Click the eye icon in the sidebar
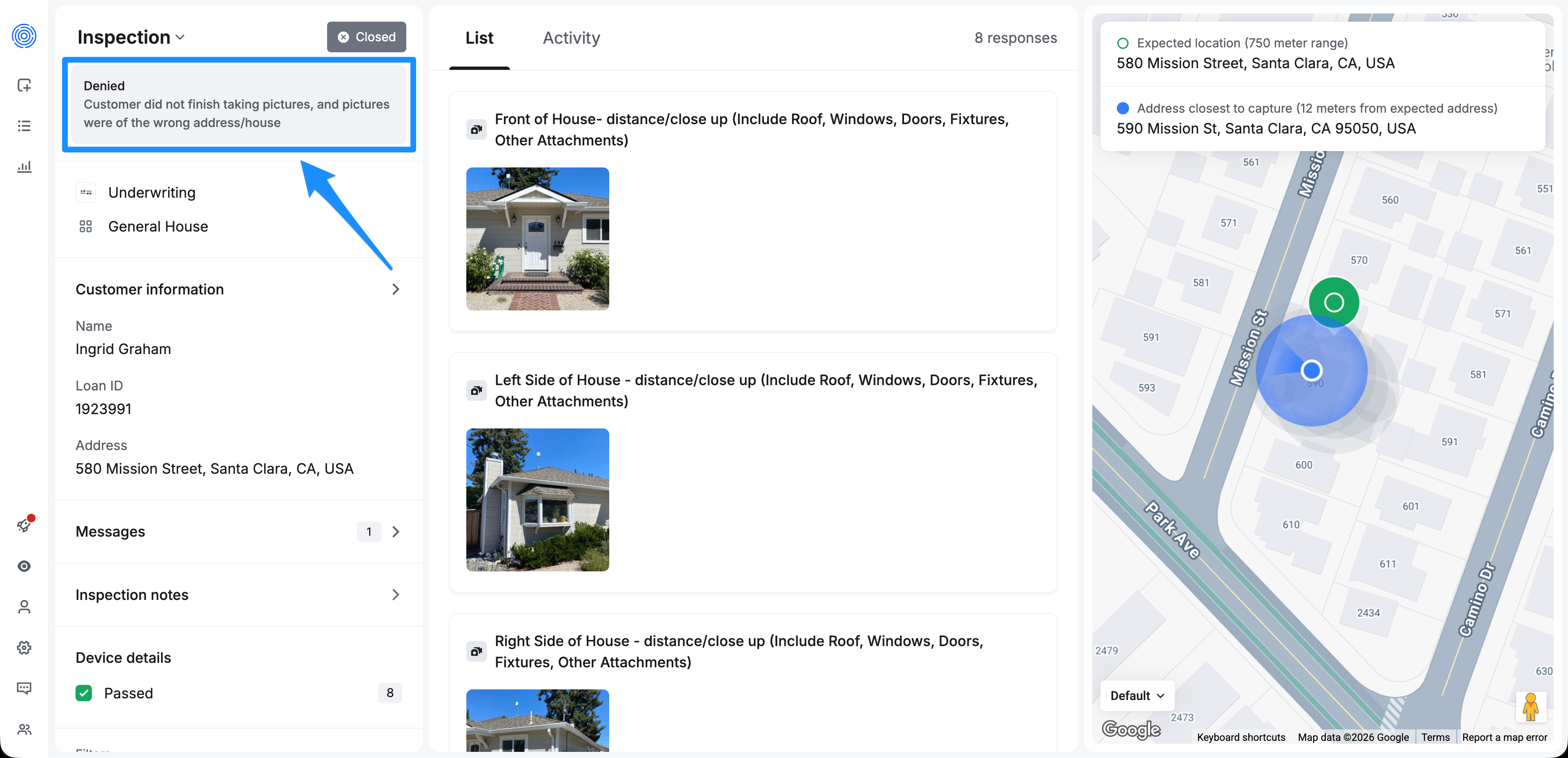 point(24,566)
